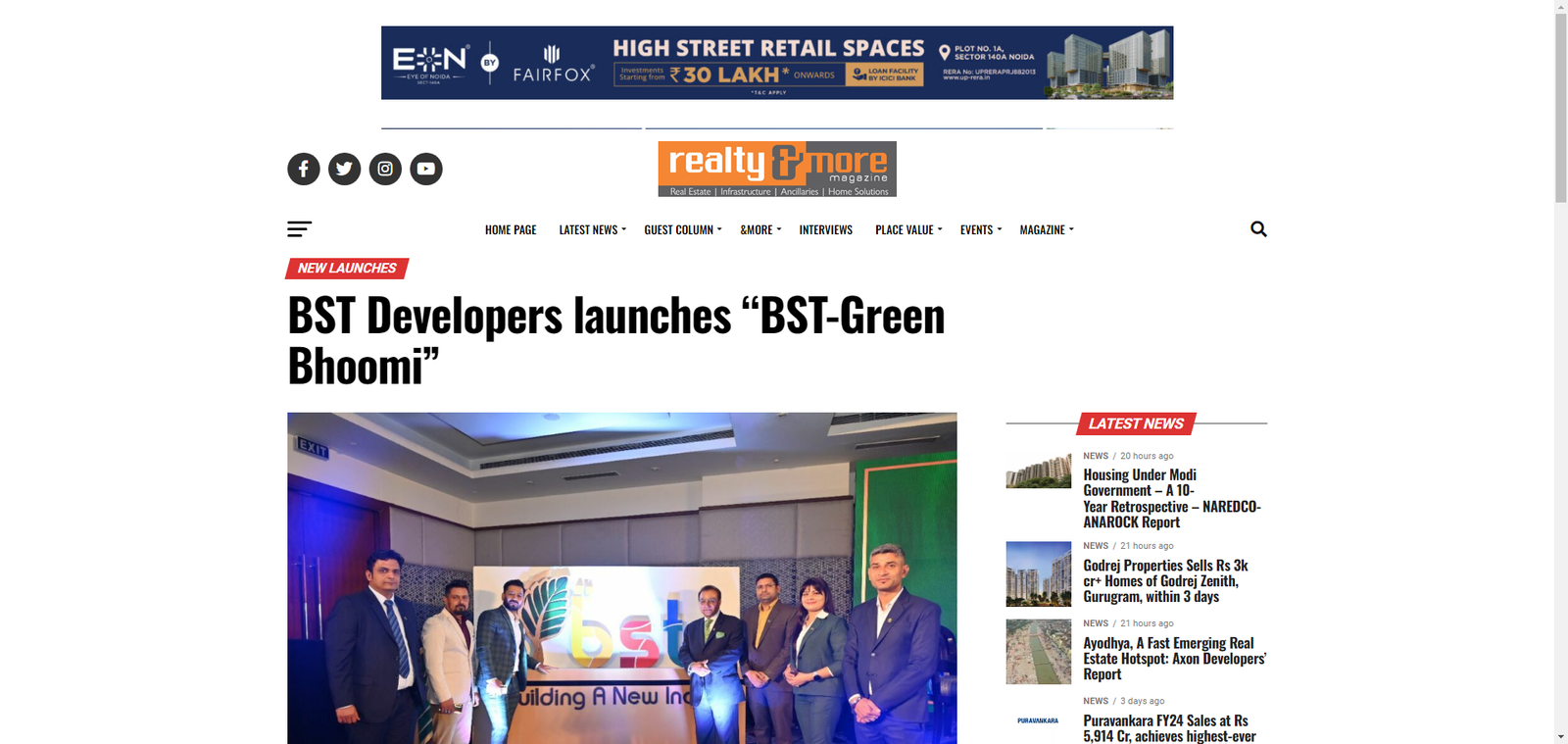Click the search magnifier icon
This screenshot has width=1568, height=744.
(x=1258, y=228)
